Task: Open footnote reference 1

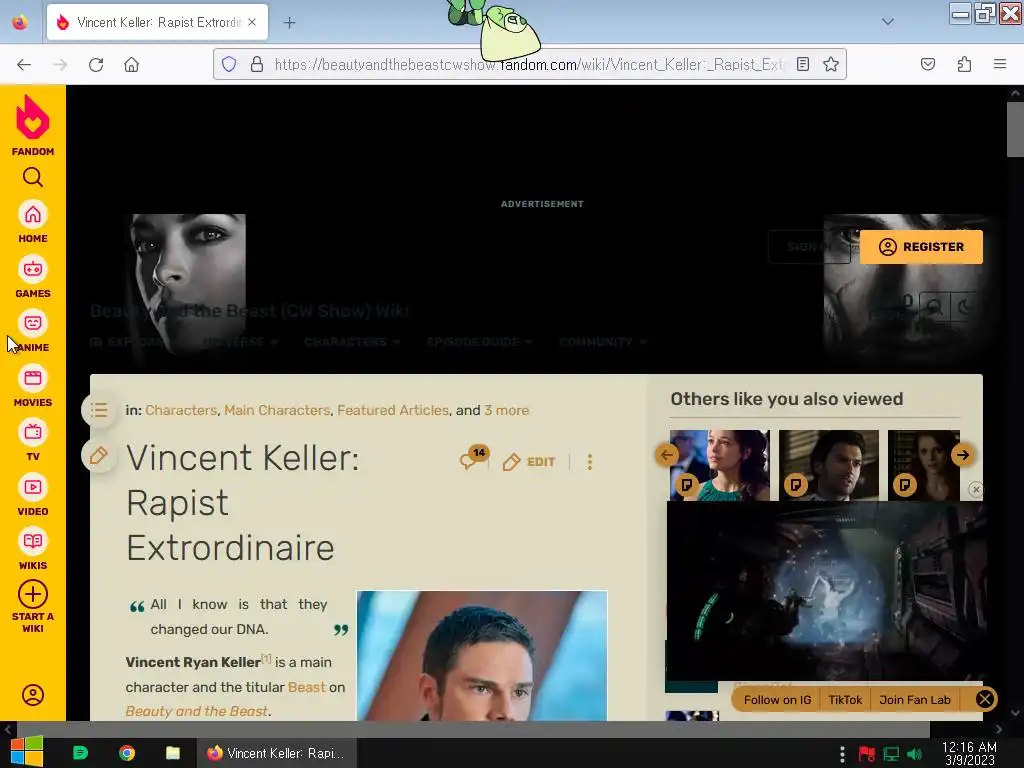Action: (266, 658)
